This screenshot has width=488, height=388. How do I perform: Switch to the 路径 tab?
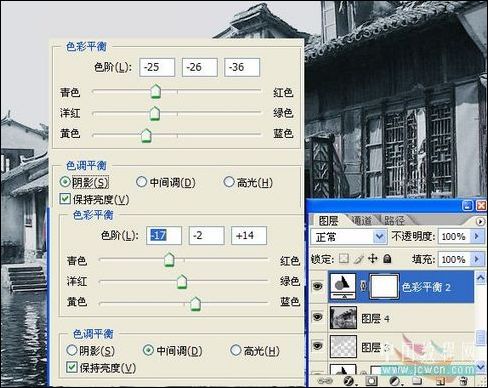[x=394, y=221]
